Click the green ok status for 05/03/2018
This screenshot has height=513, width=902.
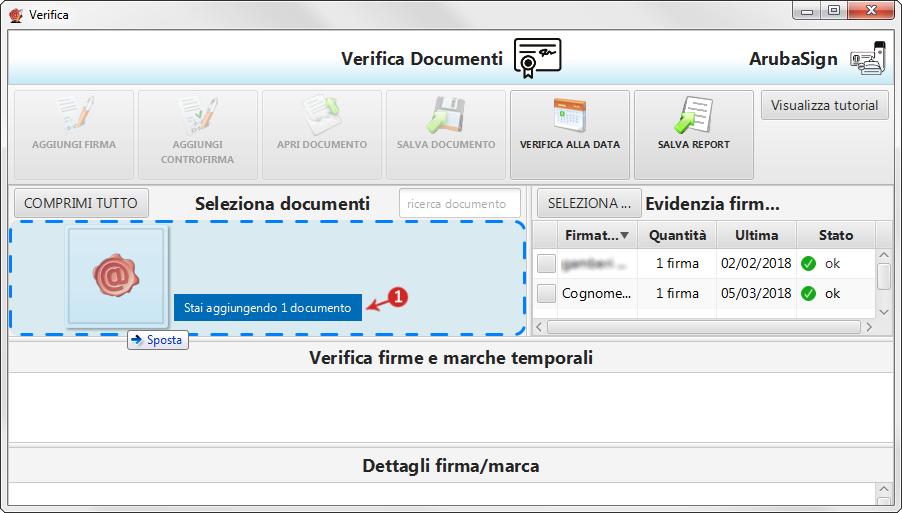coord(808,294)
